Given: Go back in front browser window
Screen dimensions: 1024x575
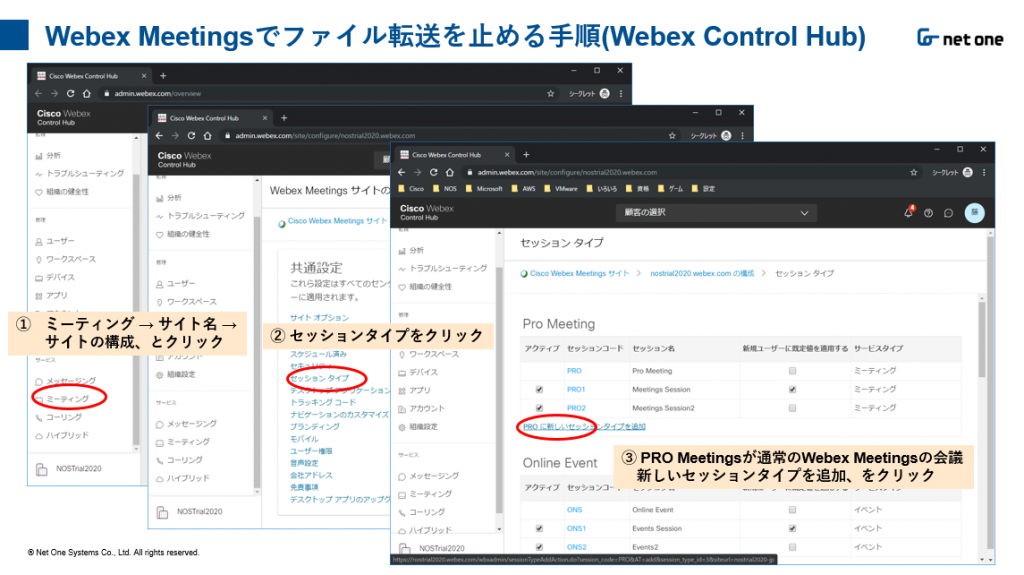Looking at the screenshot, I should tap(402, 172).
